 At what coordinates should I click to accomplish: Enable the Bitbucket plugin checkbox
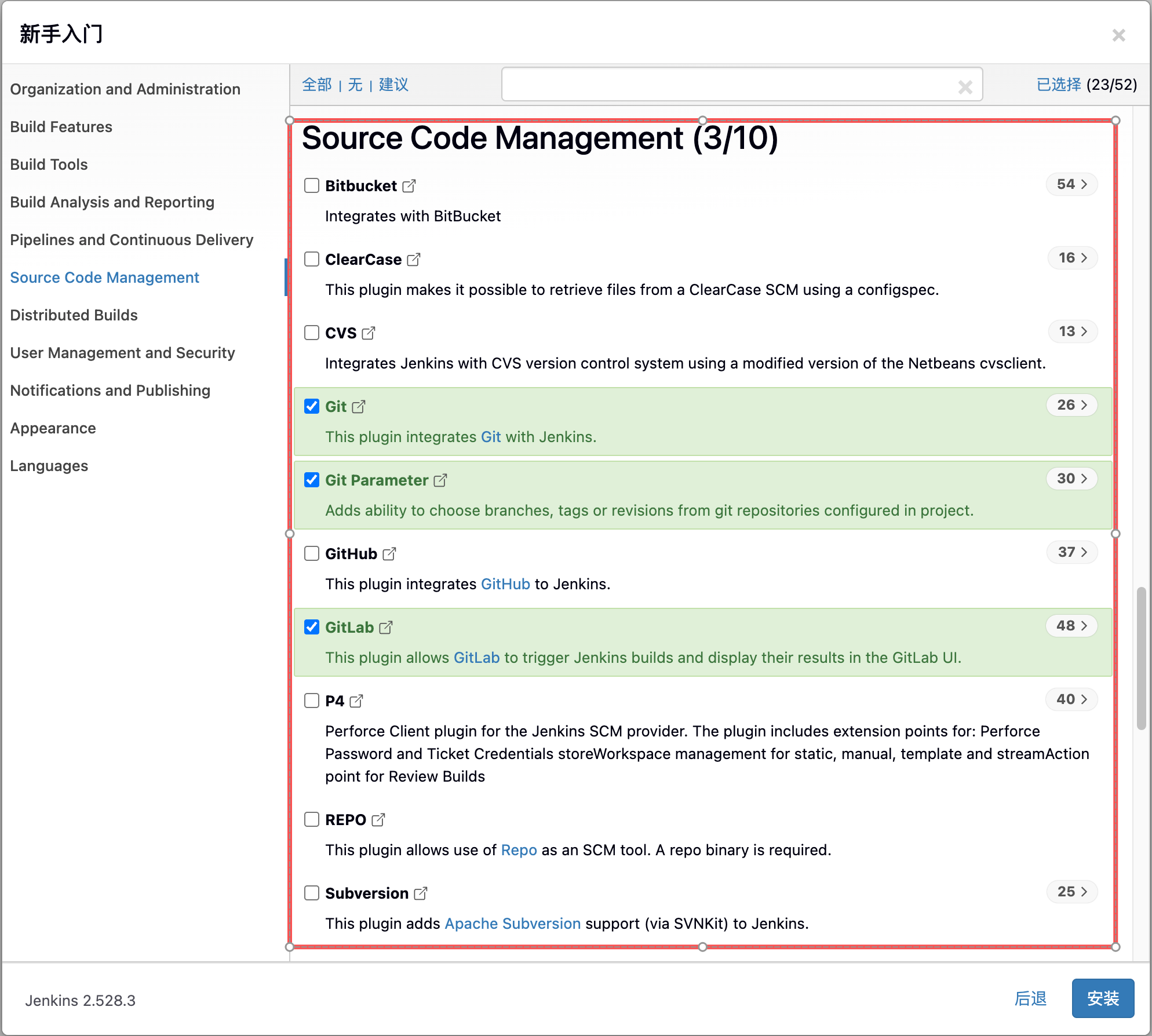[312, 185]
